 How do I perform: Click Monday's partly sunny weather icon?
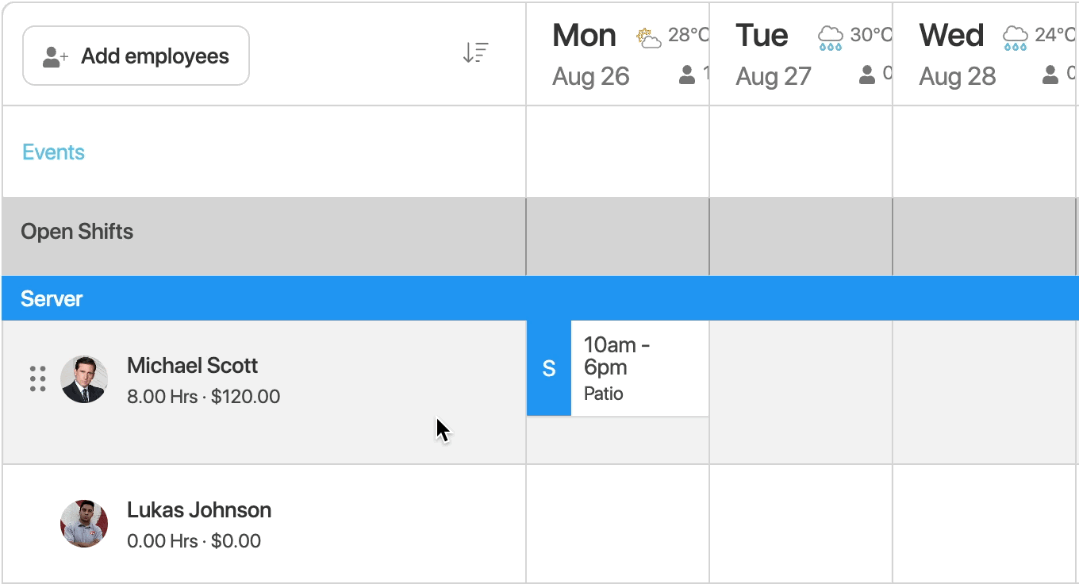tap(646, 36)
